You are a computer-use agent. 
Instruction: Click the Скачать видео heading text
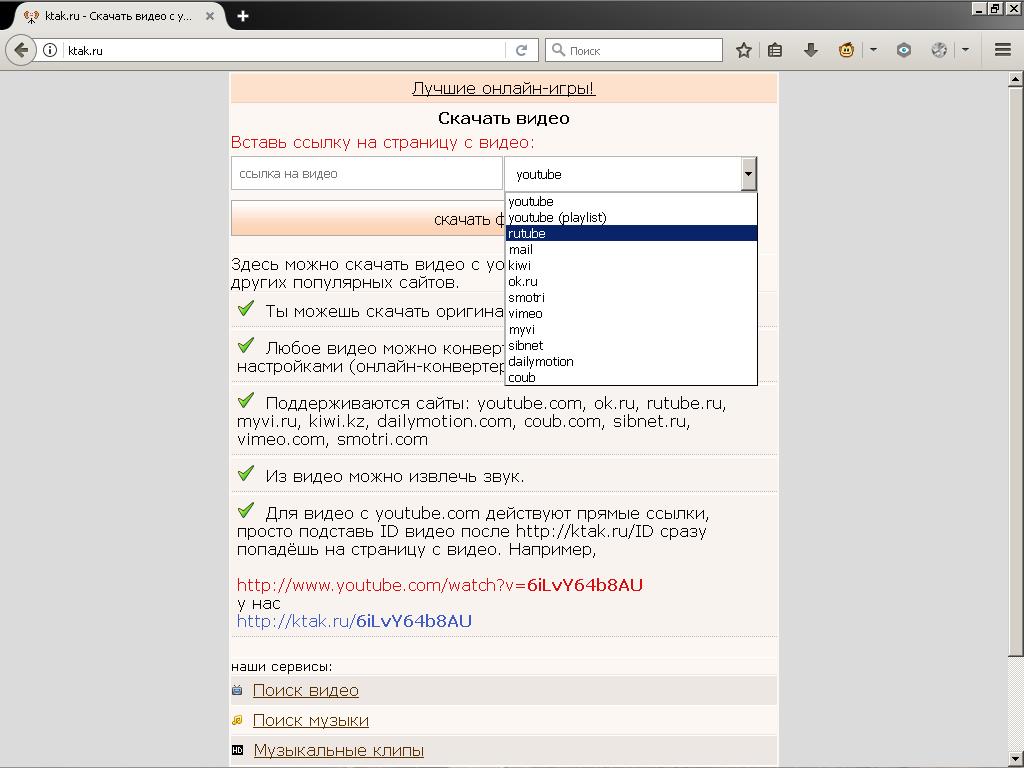point(504,118)
